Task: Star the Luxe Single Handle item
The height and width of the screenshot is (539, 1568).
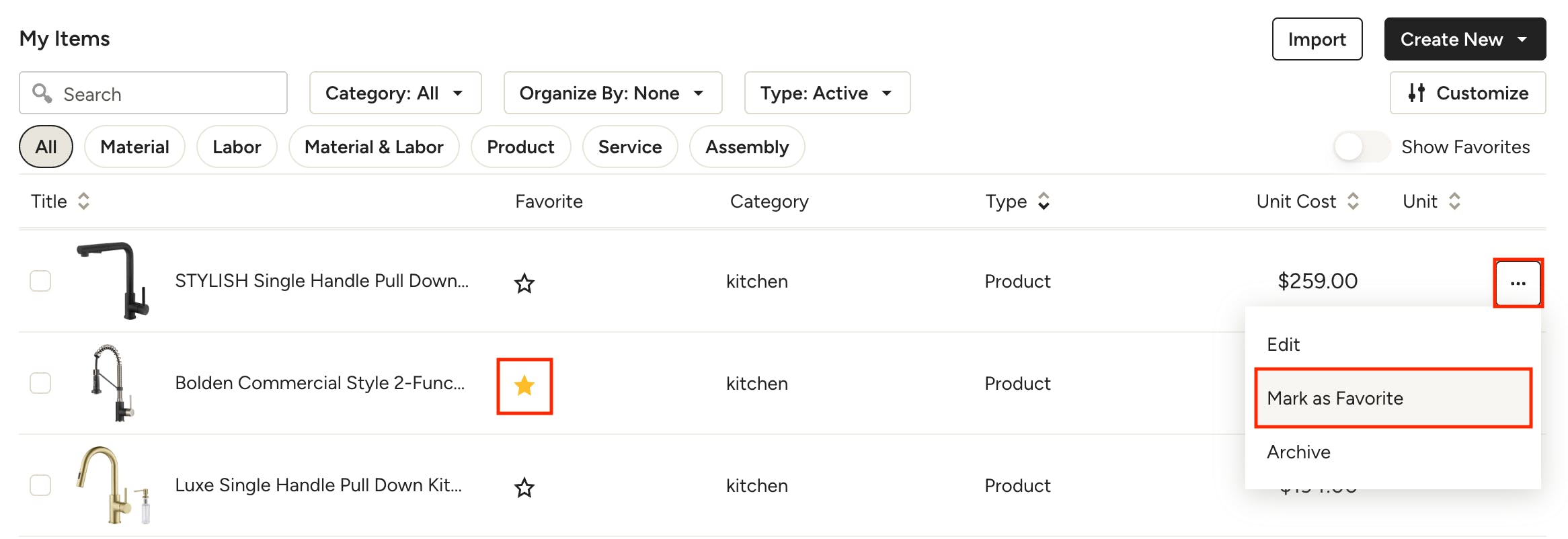Action: point(524,487)
